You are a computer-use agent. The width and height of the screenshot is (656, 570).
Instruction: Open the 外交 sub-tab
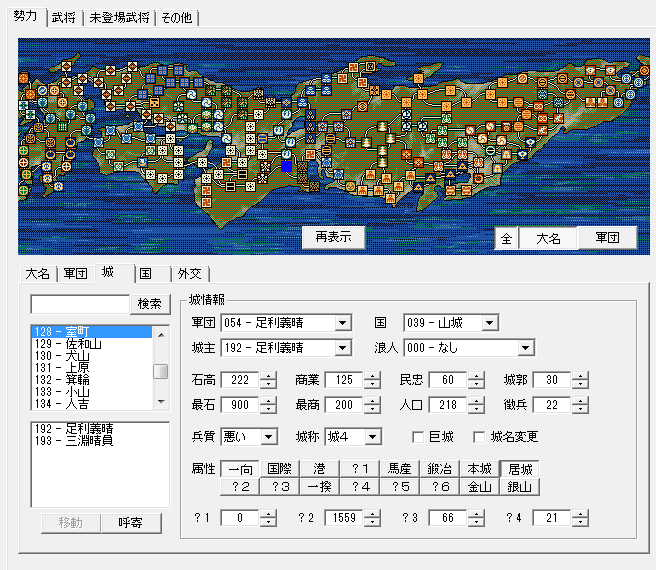click(189, 273)
